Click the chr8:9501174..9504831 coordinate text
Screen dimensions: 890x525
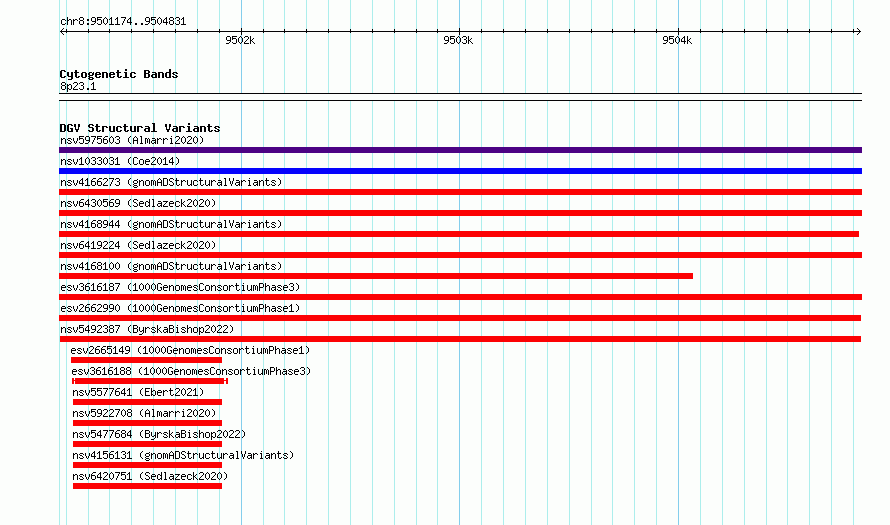(123, 22)
